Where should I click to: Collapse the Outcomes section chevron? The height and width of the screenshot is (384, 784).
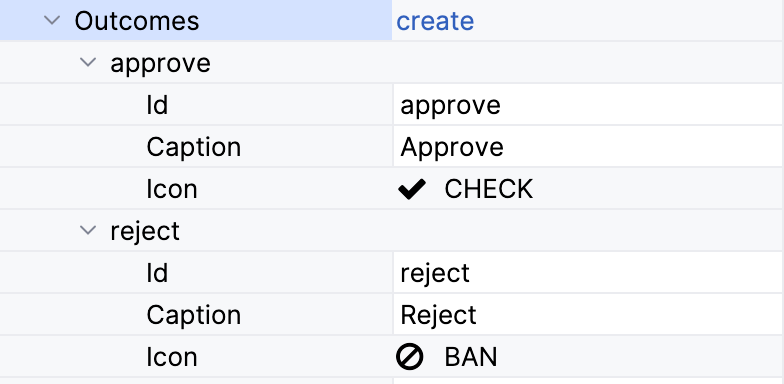[x=52, y=20]
